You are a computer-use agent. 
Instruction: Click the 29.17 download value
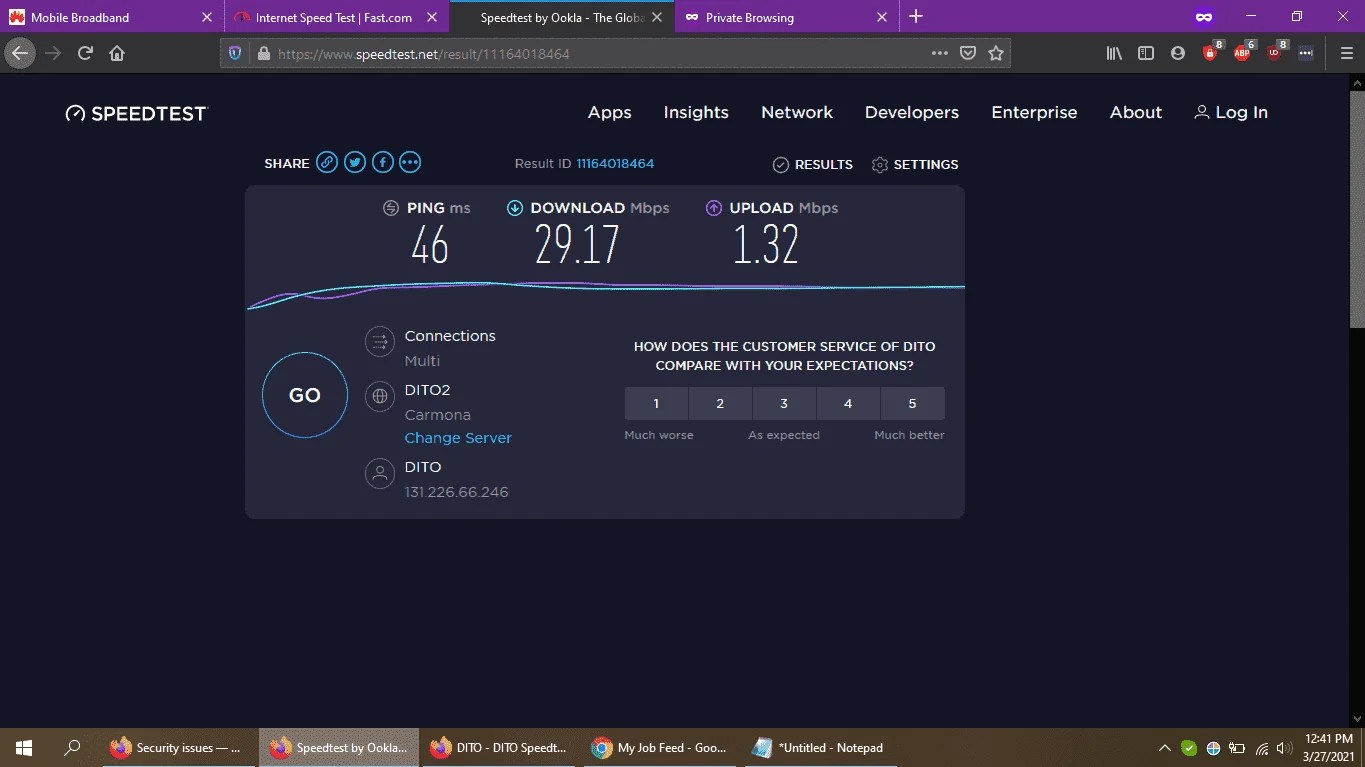[x=577, y=245]
